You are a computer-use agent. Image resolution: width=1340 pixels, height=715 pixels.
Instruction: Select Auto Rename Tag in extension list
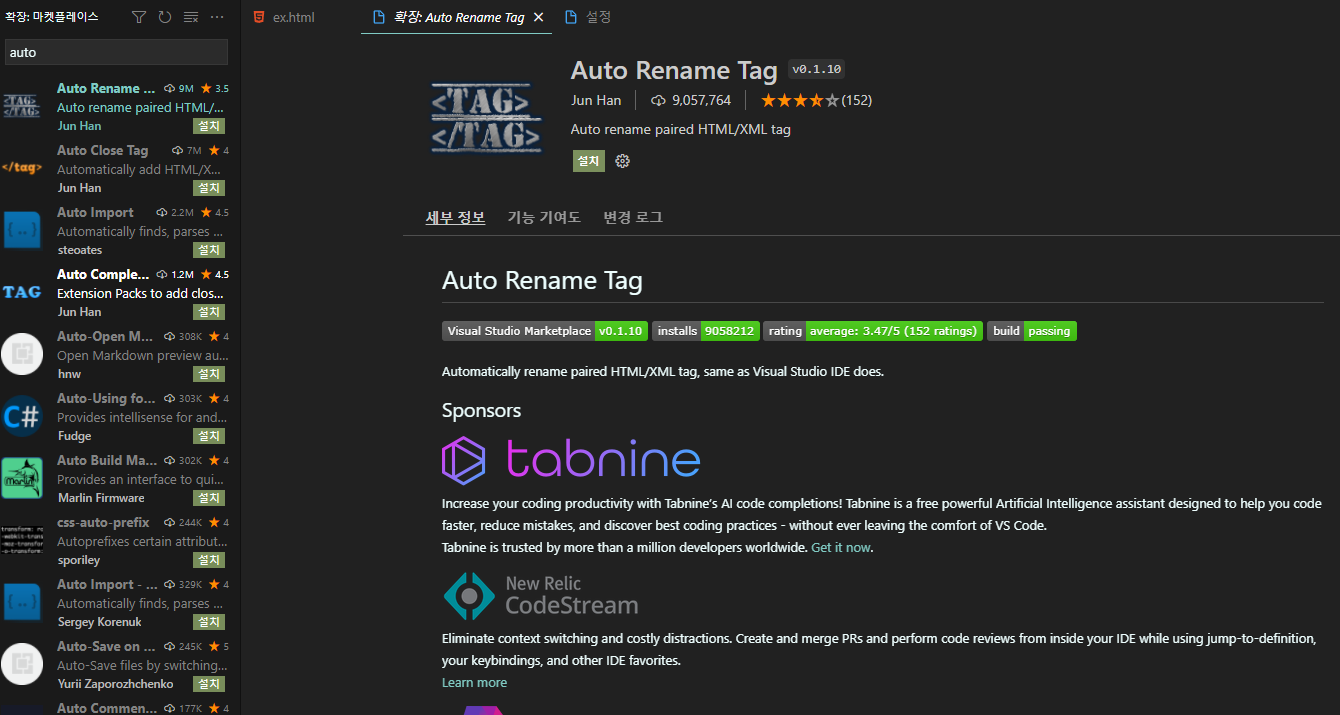tap(120, 107)
